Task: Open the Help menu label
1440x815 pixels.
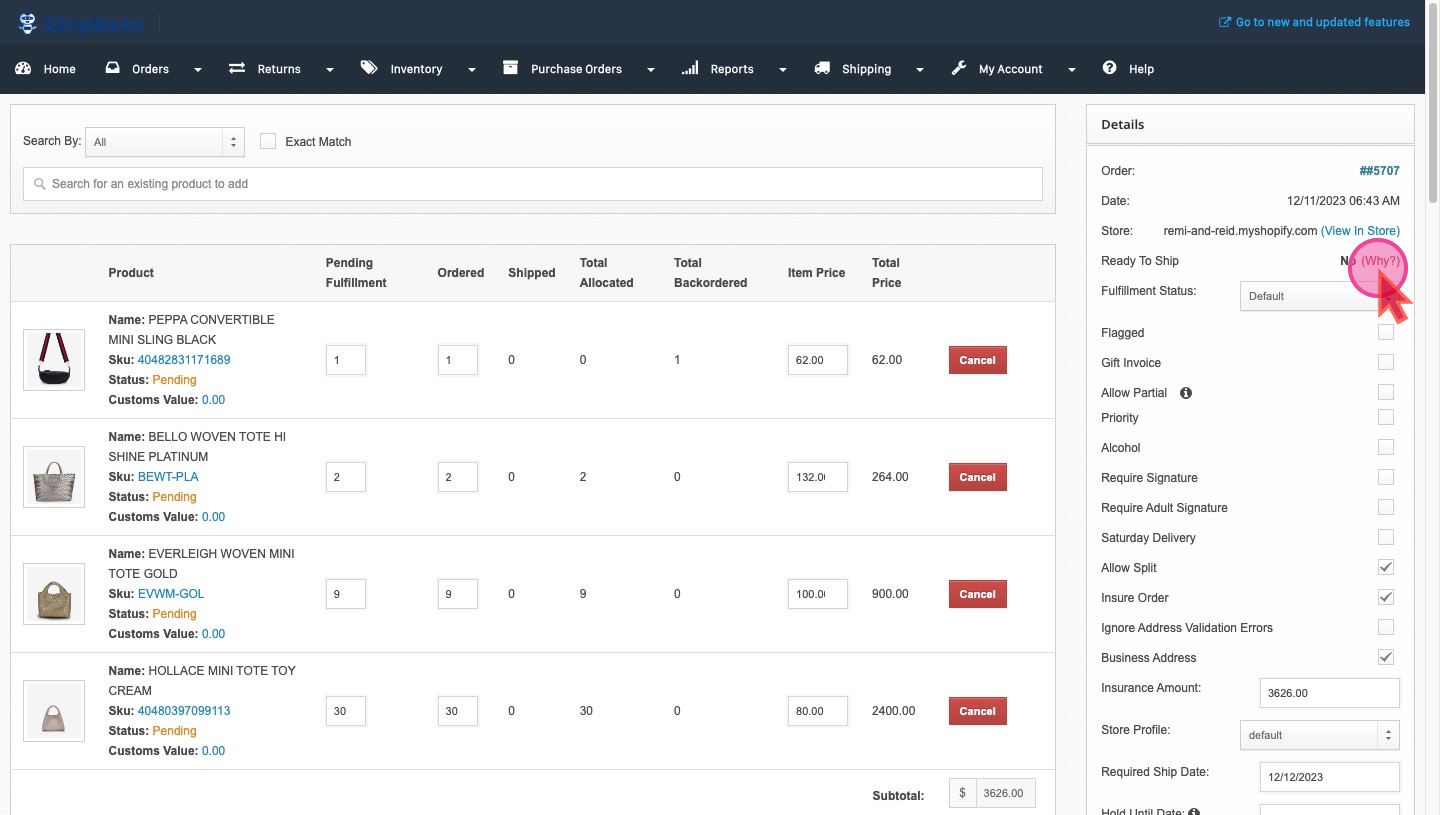Action: click(1141, 69)
